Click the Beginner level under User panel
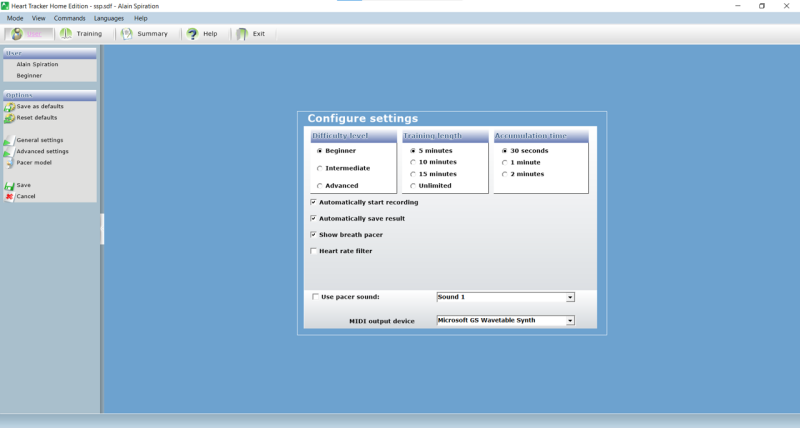This screenshot has width=800, height=428. tap(29, 75)
